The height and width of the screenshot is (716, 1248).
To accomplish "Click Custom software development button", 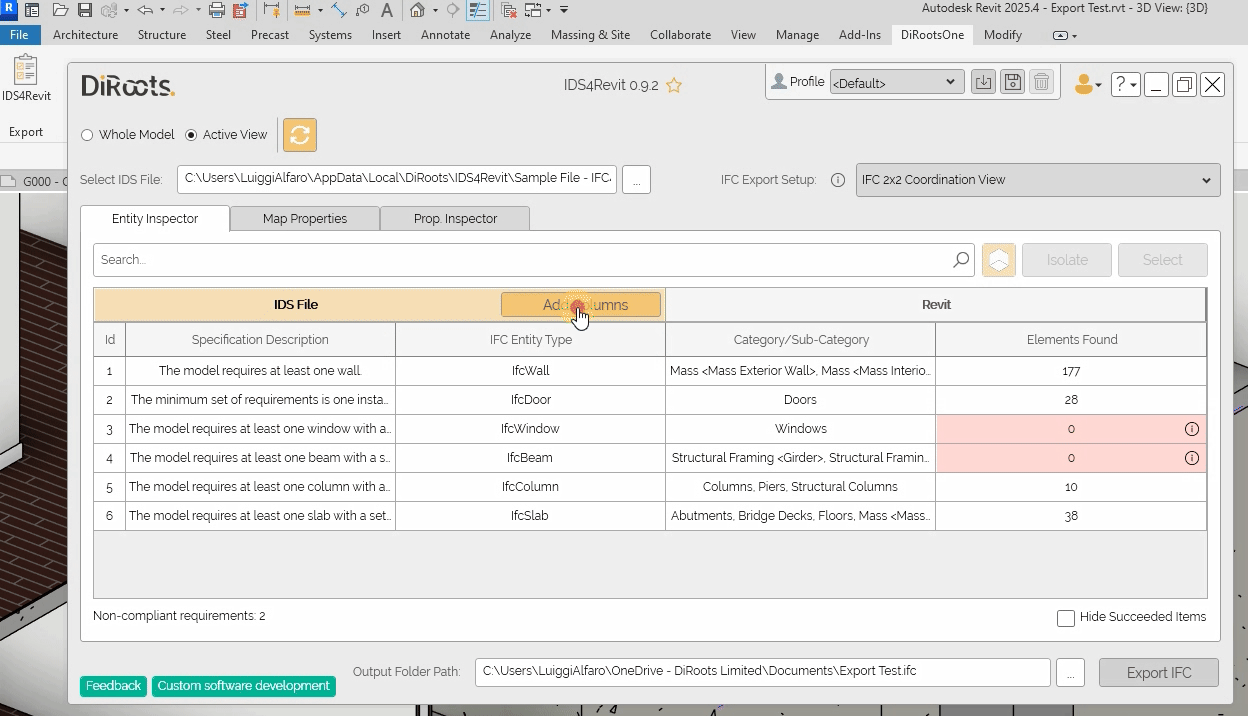I will point(243,686).
